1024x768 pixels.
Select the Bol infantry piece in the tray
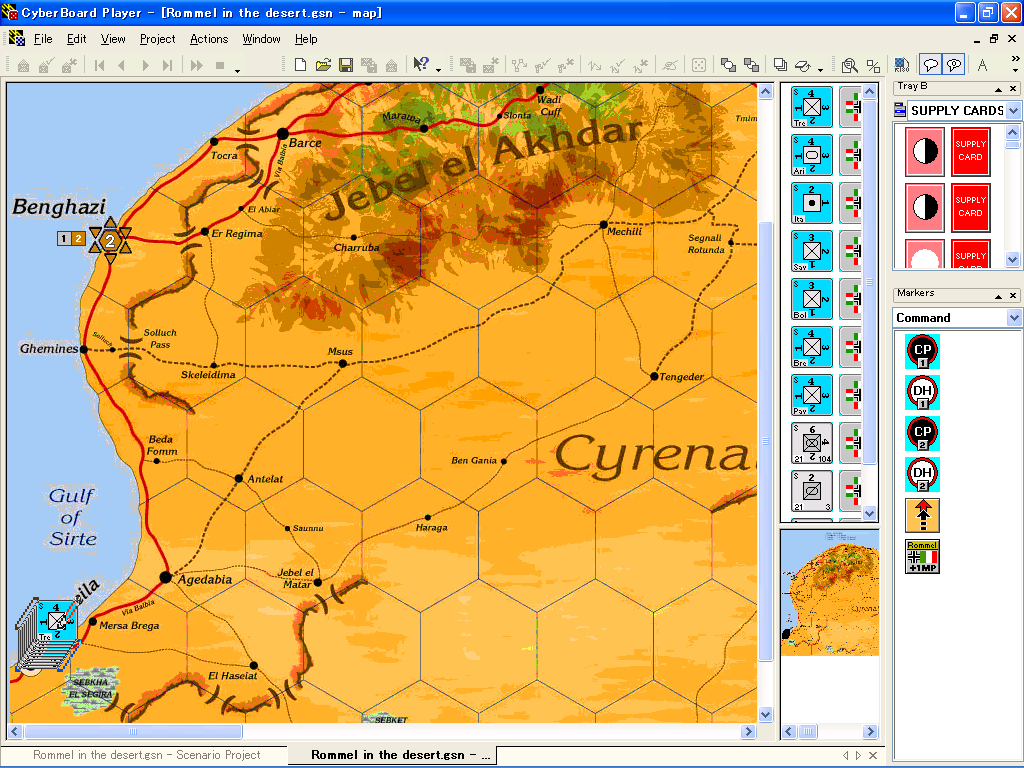tap(812, 298)
